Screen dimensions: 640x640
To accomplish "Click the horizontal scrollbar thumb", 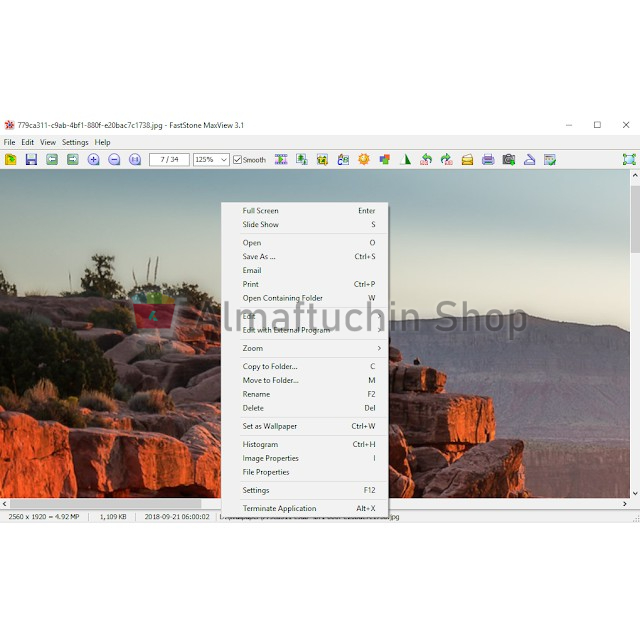I will coord(106,504).
